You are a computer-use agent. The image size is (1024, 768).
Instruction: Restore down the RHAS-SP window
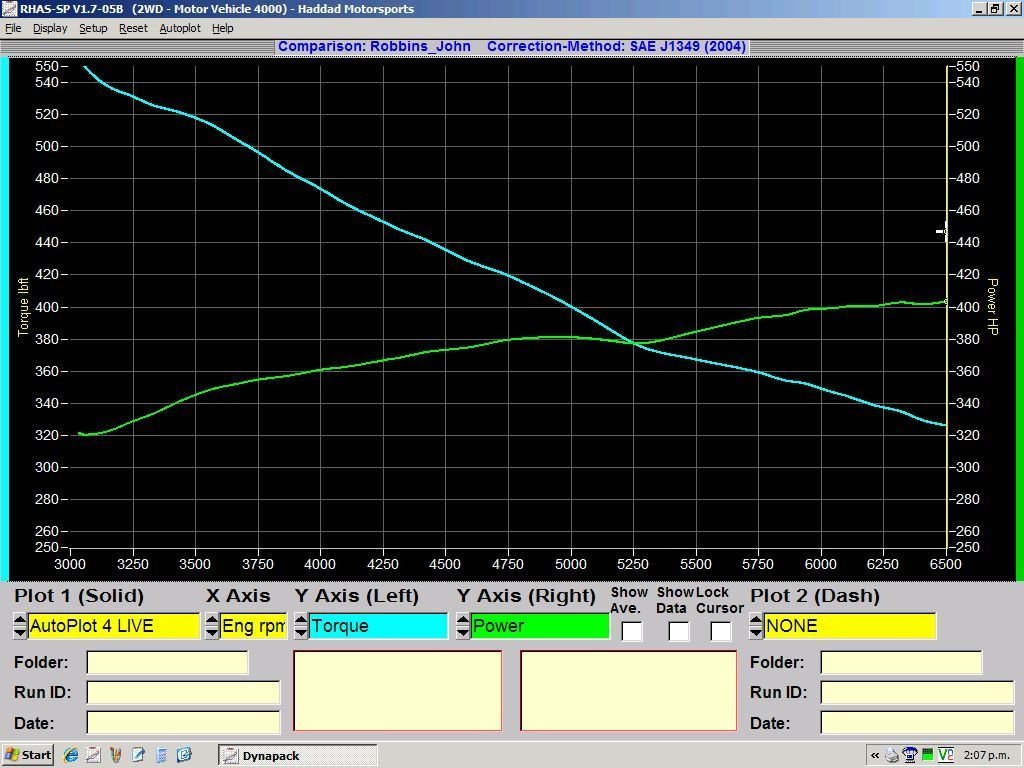coord(994,8)
